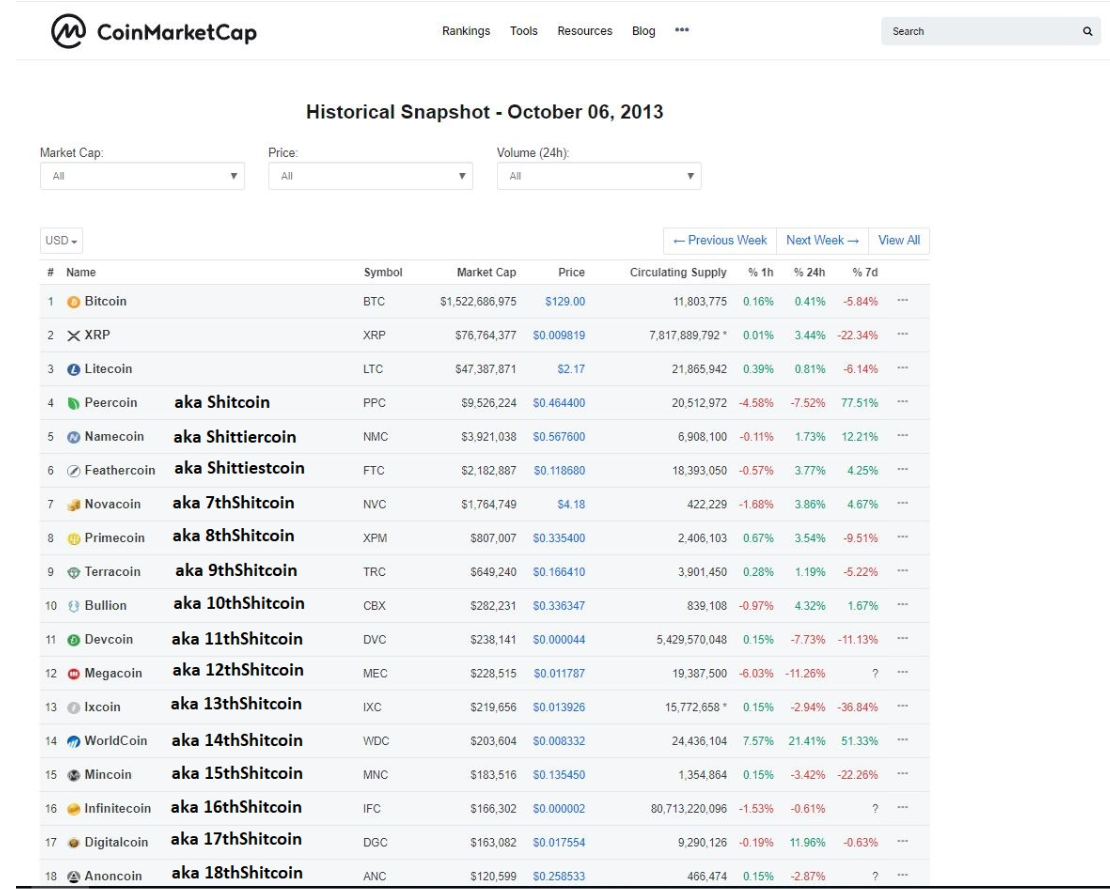This screenshot has height=889, width=1110.
Task: Open more options for Peercoin row
Action: [x=903, y=401]
